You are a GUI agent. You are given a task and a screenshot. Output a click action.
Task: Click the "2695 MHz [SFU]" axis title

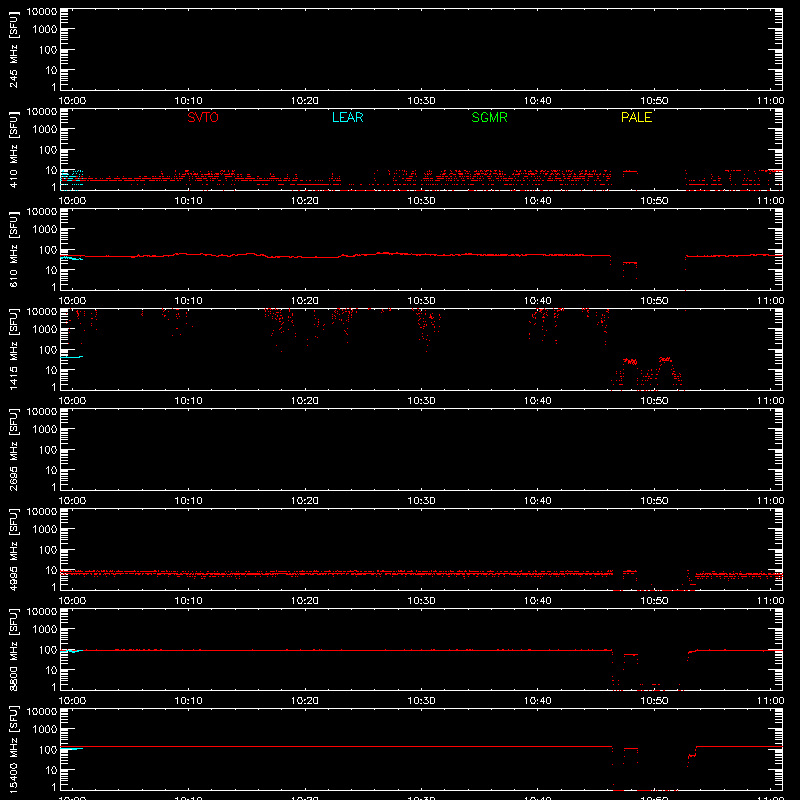coord(14,449)
